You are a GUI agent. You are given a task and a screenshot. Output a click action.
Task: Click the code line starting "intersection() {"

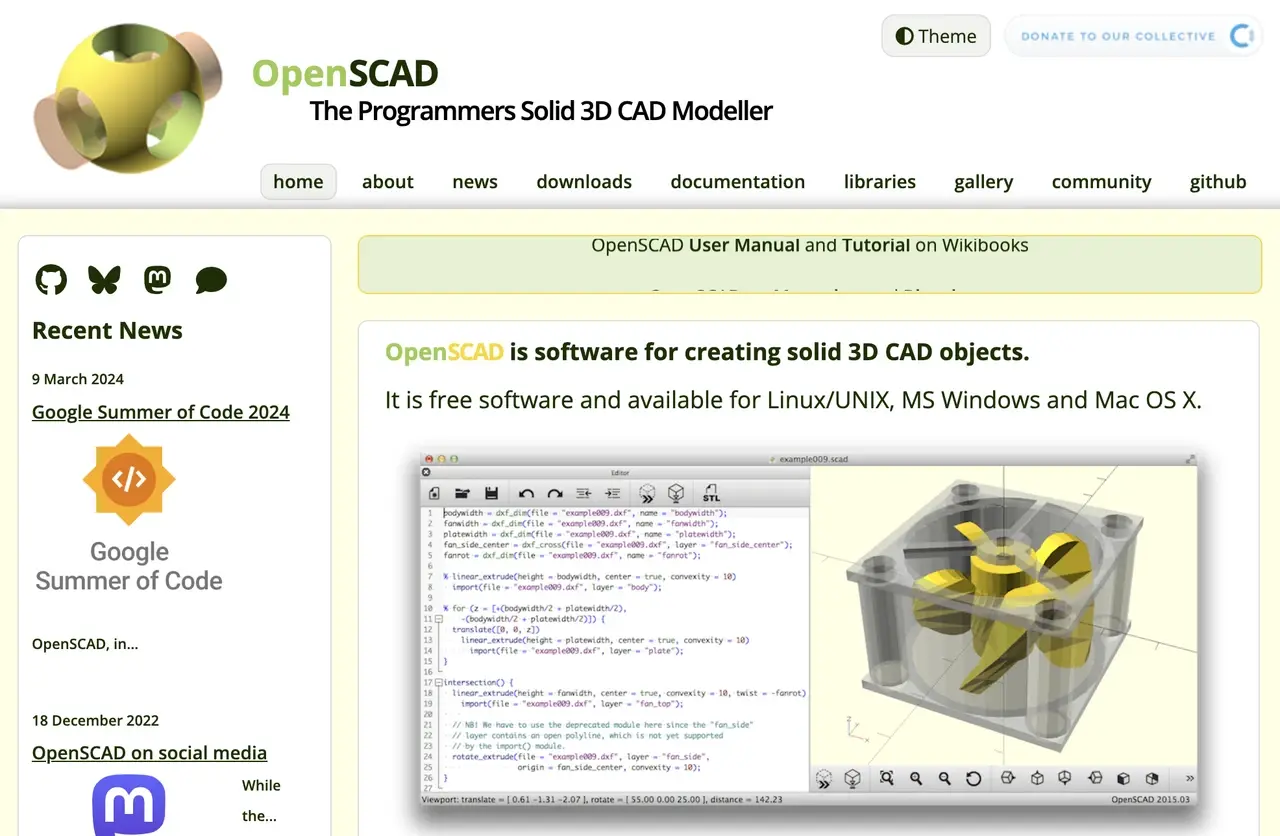click(x=478, y=682)
